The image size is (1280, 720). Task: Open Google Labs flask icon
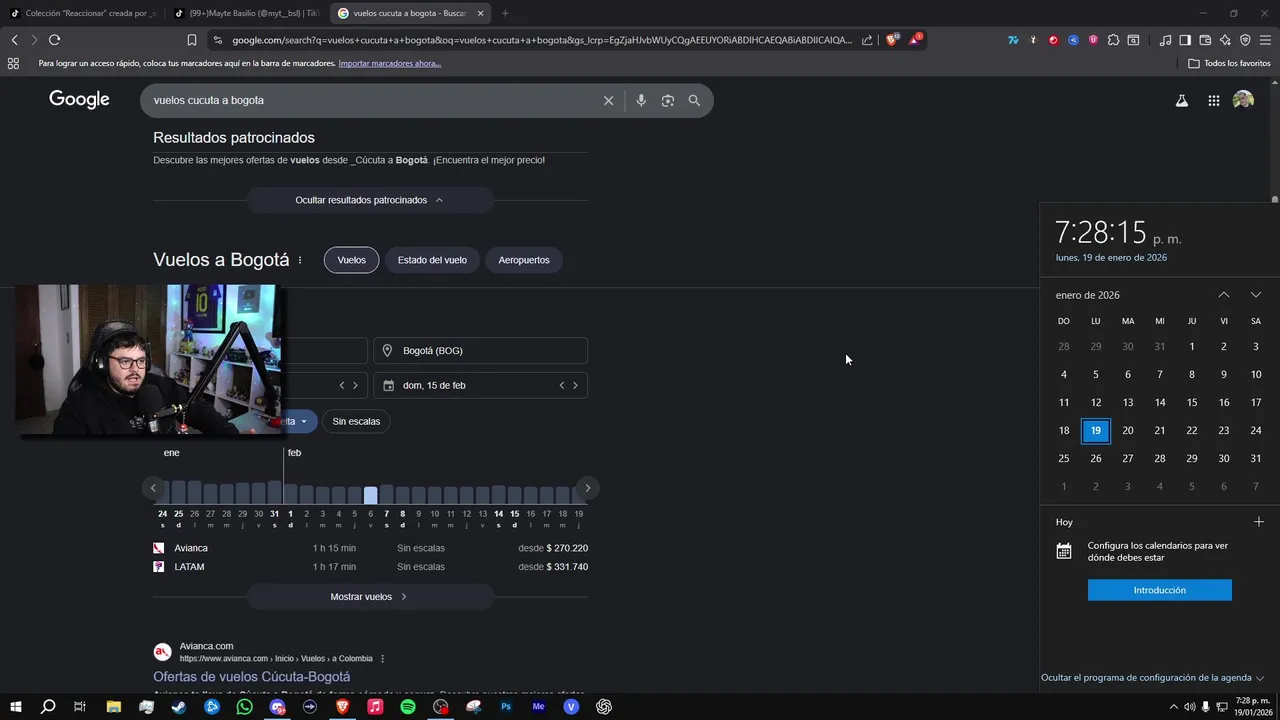point(1181,100)
